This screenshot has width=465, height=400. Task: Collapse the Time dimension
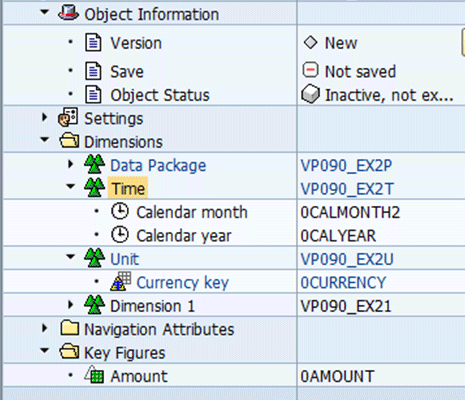pyautogui.click(x=70, y=186)
